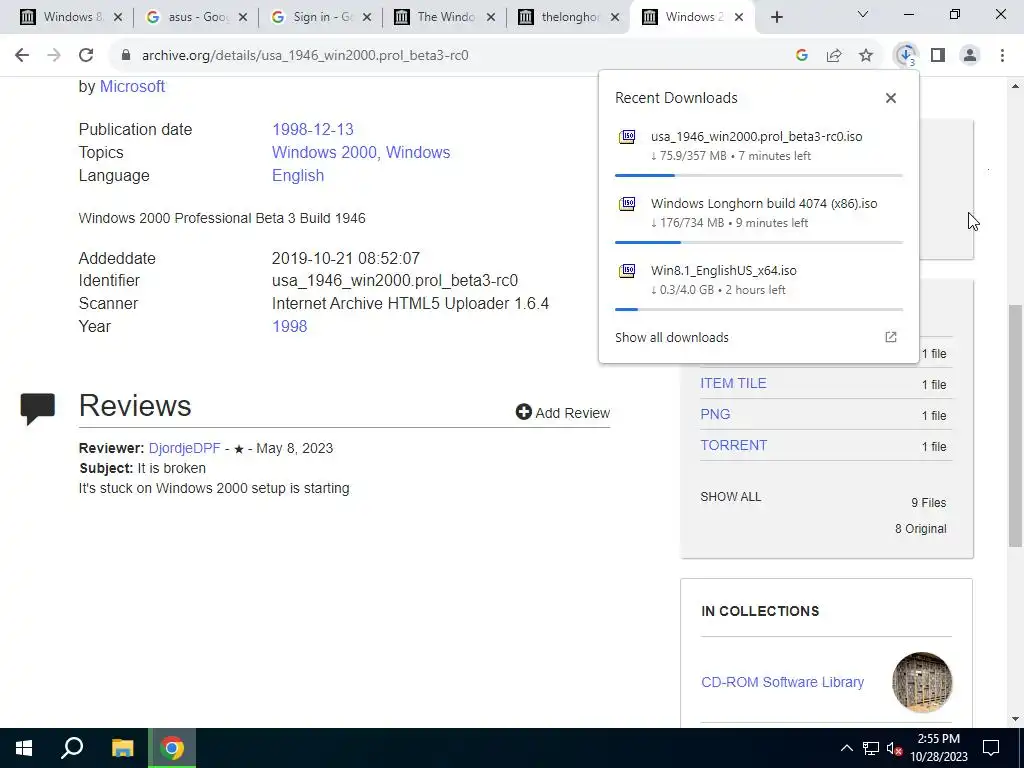Share this page via share icon
Viewport: 1024px width, 768px height.
pos(834,56)
